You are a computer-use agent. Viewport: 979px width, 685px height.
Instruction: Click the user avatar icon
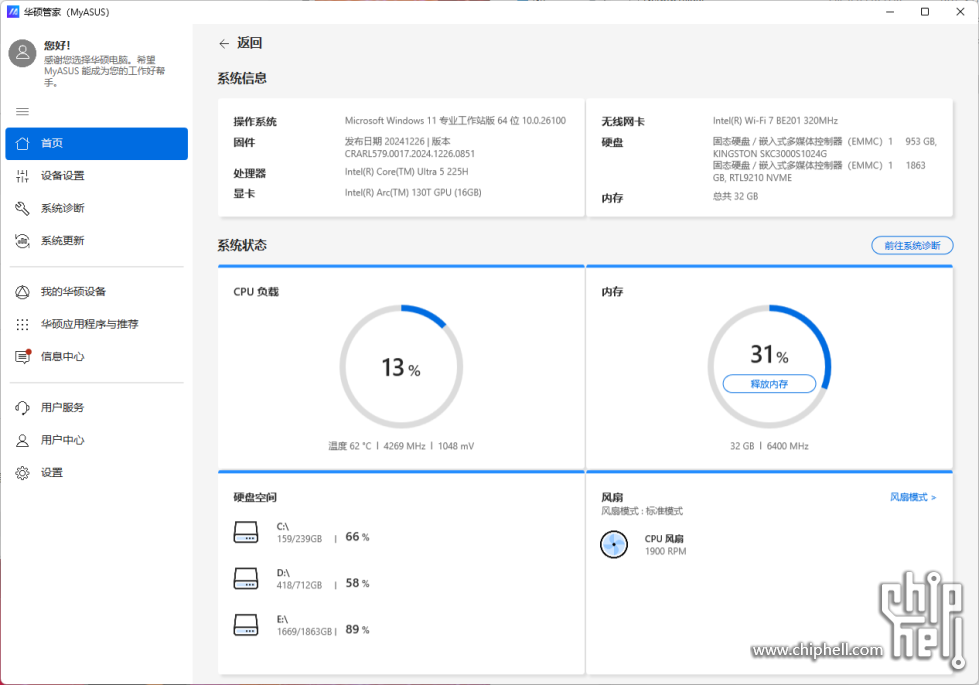(x=22, y=53)
